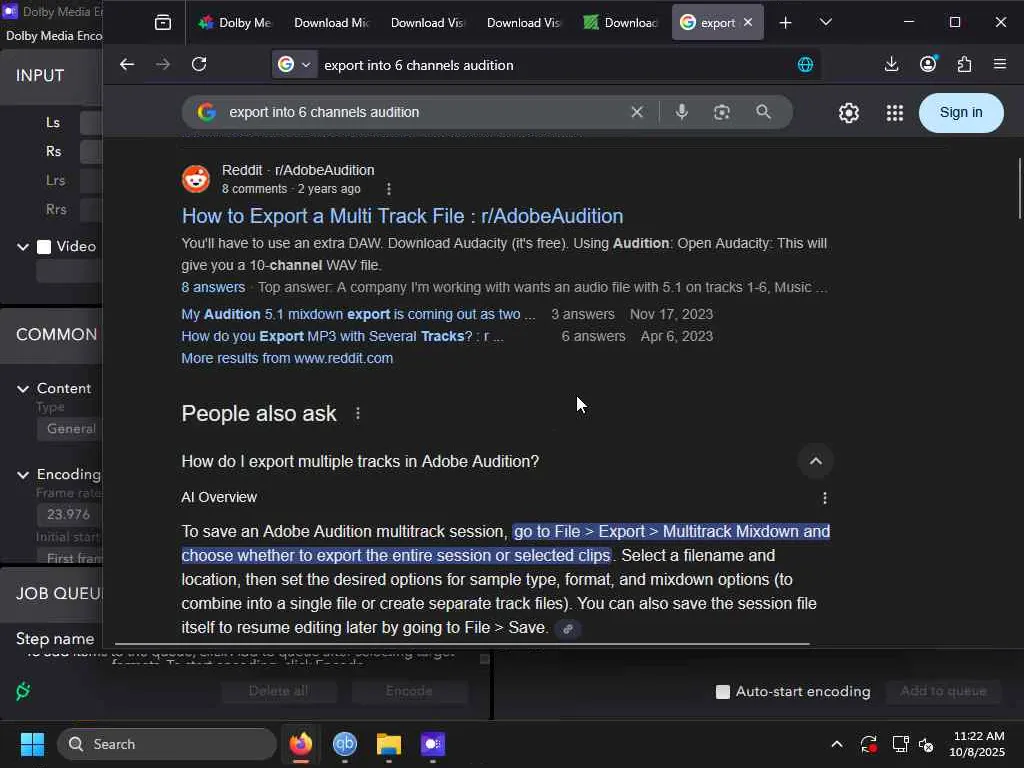The image size is (1024, 768).
Task: Collapse the Content section in Dolby Encoder
Action: (x=23, y=389)
